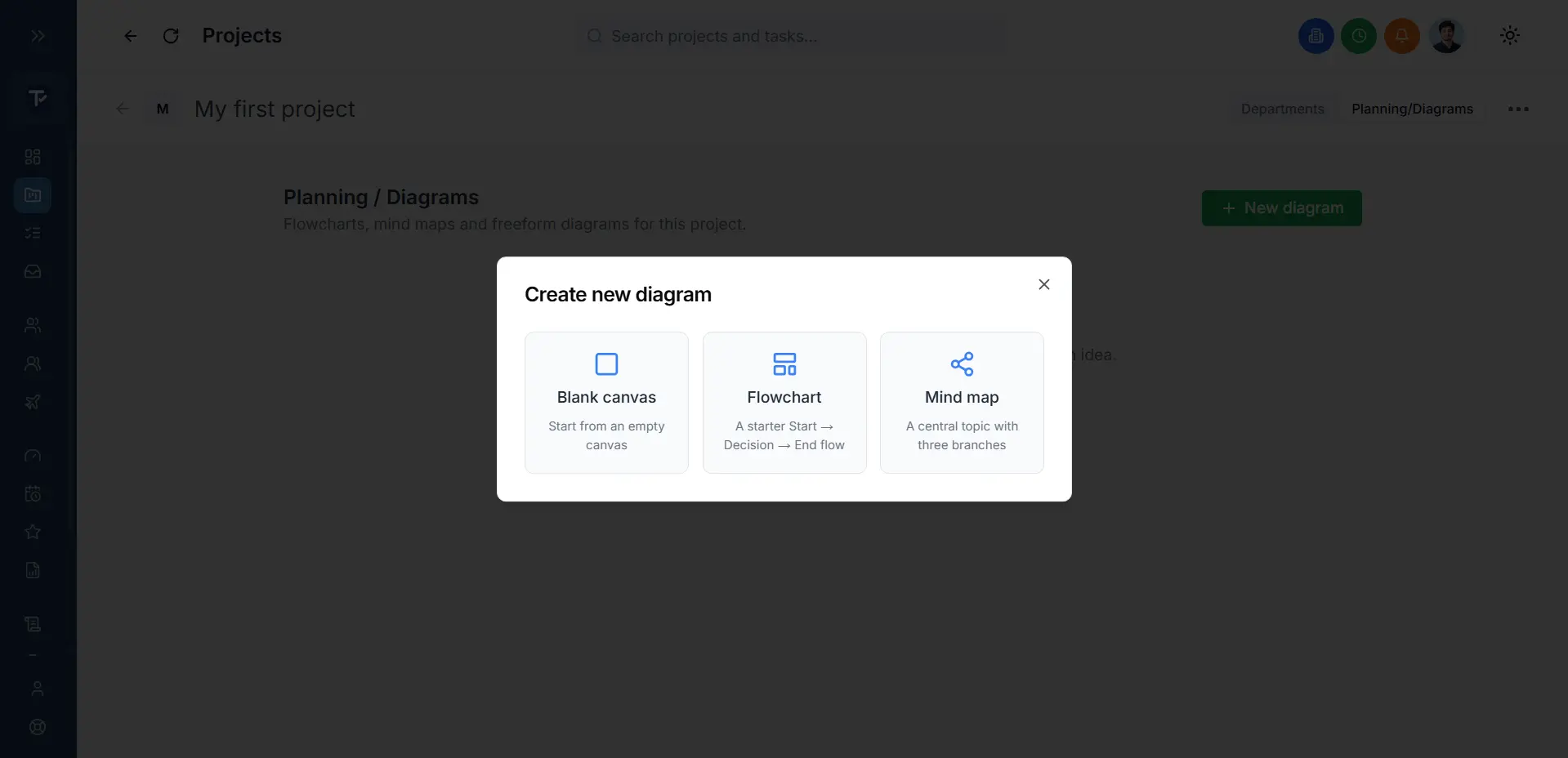
Task: Switch to Departments tab
Action: coord(1282,109)
